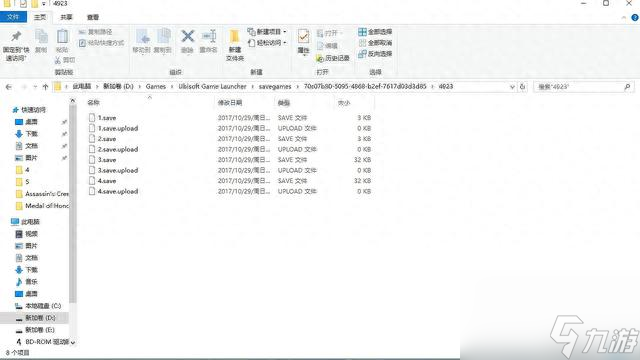Open recent locations dropdown beside forward arrow
This screenshot has width=640, height=360.
35,87
